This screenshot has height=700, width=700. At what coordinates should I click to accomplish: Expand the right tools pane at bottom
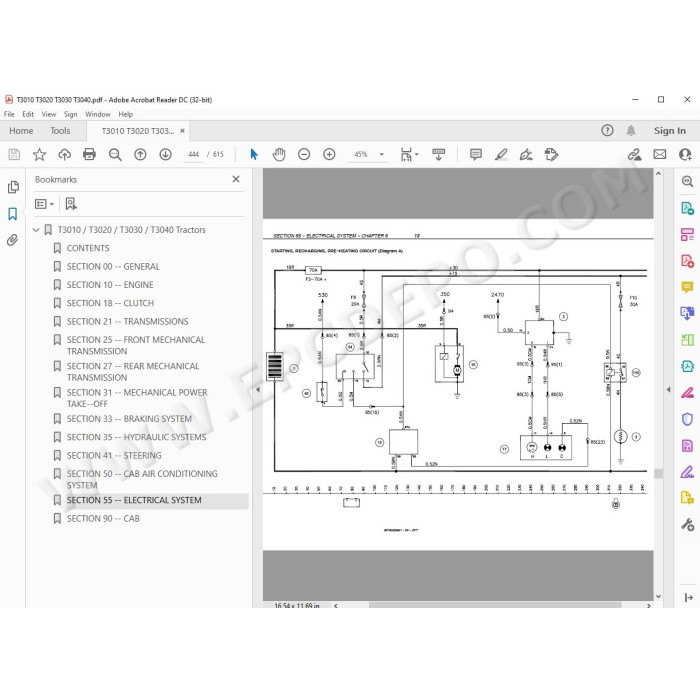pyautogui.click(x=688, y=597)
